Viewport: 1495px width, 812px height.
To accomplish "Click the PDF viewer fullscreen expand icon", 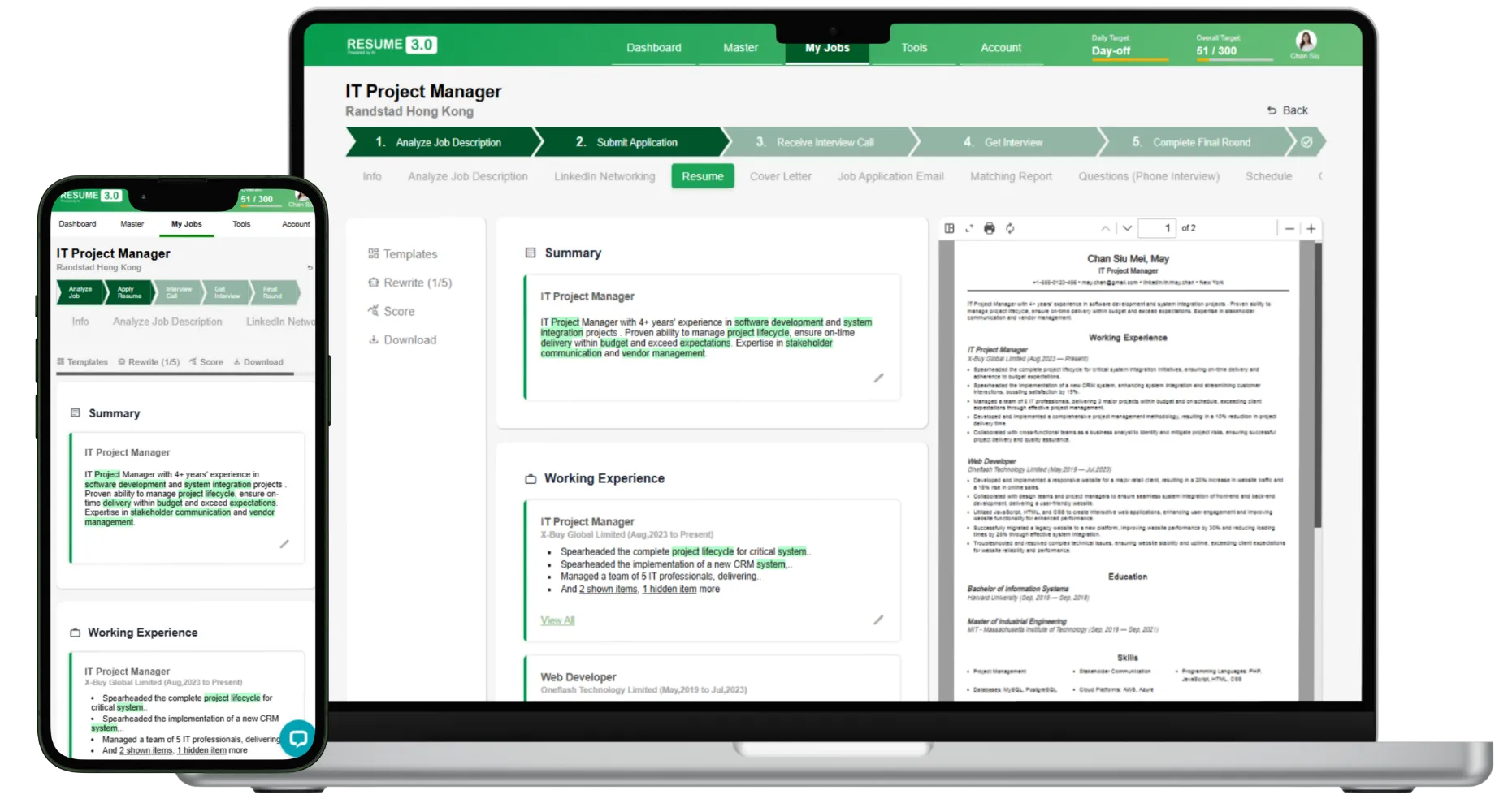I will click(968, 228).
